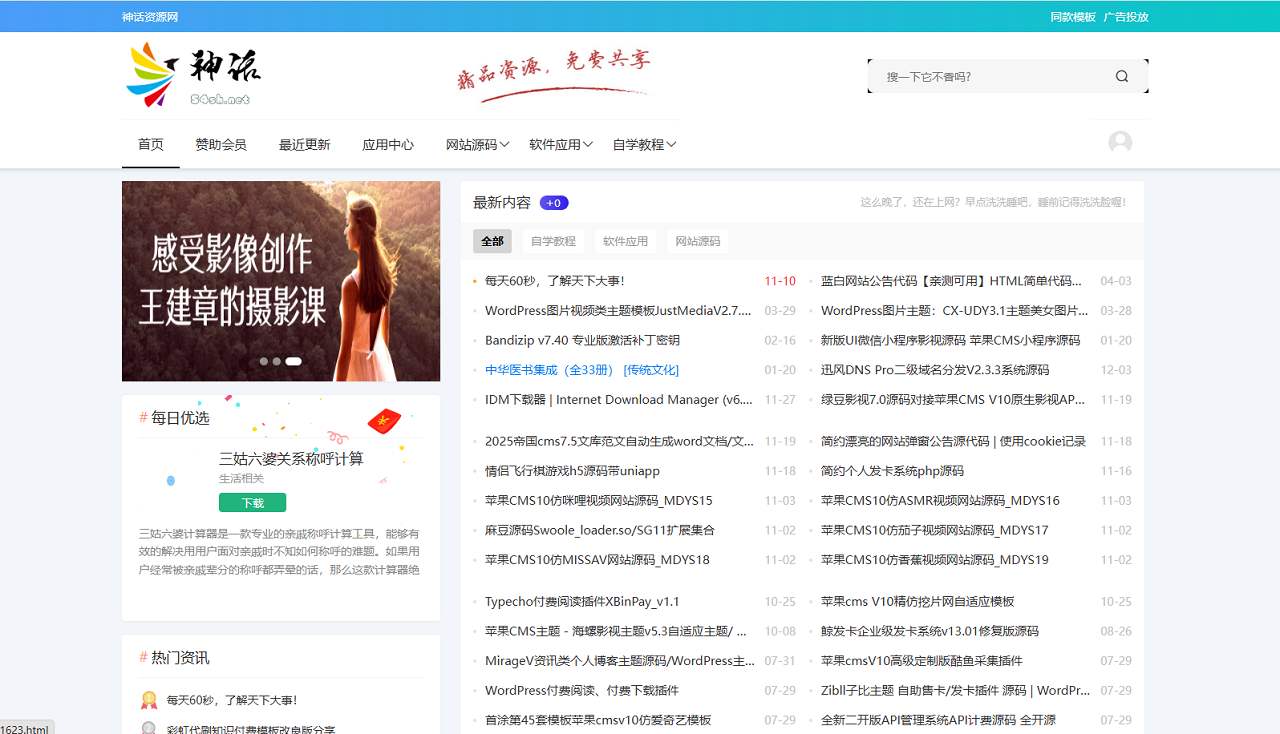Click the colorful 神旅 wing logo
1280x734 pixels.
pyautogui.click(x=150, y=73)
